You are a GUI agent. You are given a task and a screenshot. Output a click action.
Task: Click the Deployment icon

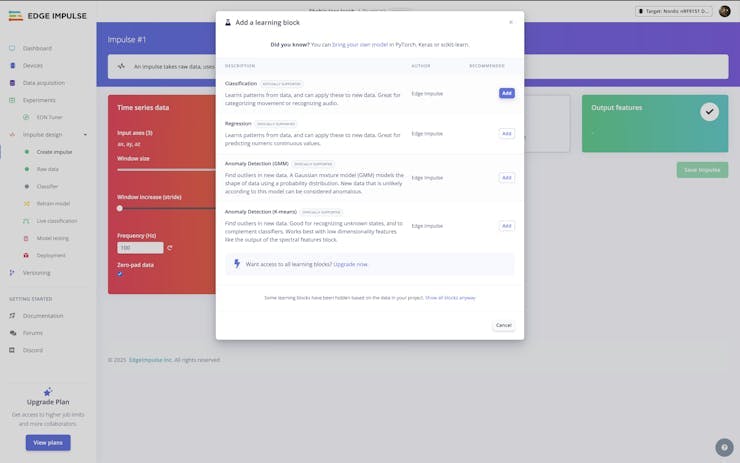click(26, 255)
